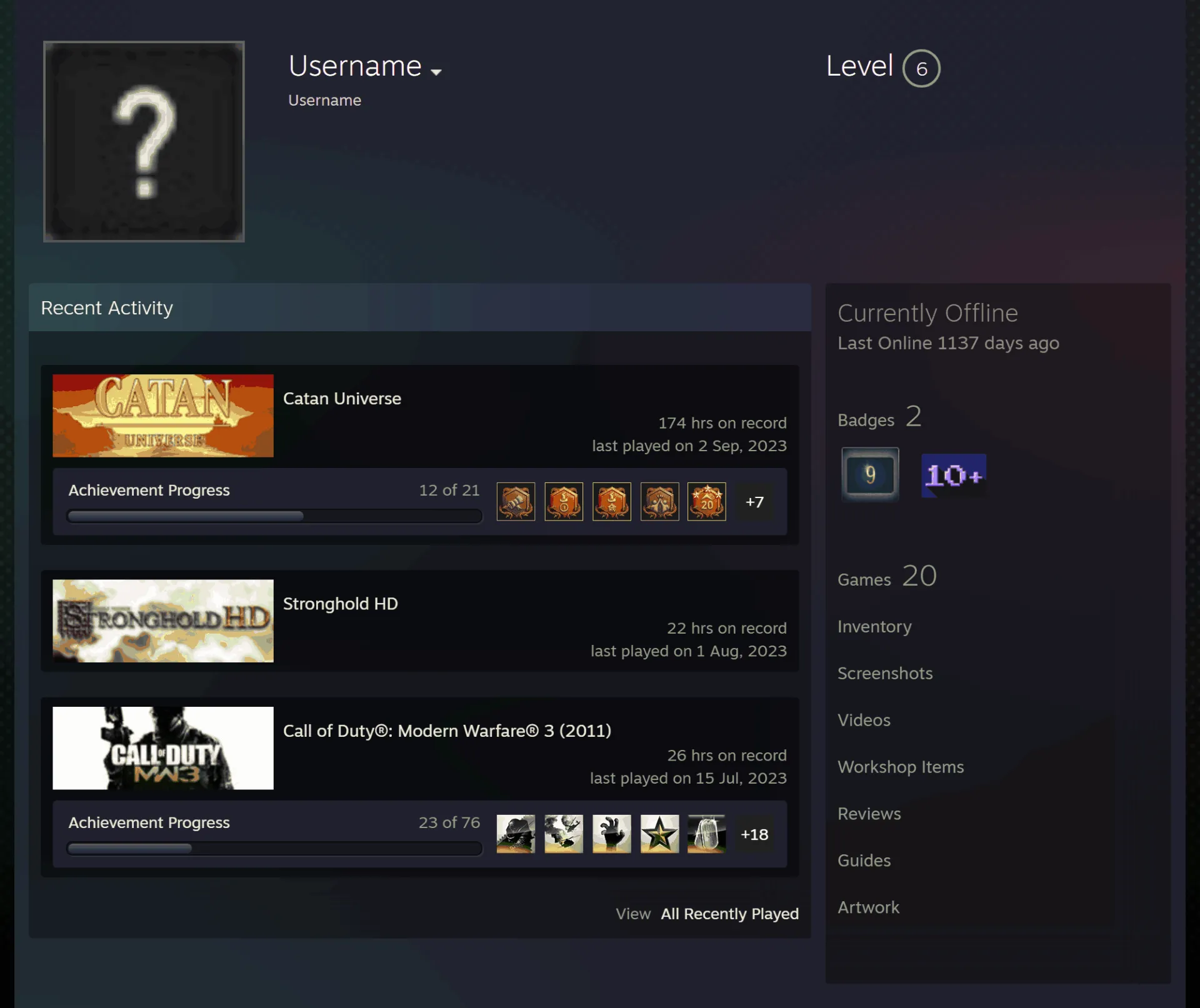Click Call of Duty: Modern Warfare 3 title
The width and height of the screenshot is (1200, 1008).
447,731
